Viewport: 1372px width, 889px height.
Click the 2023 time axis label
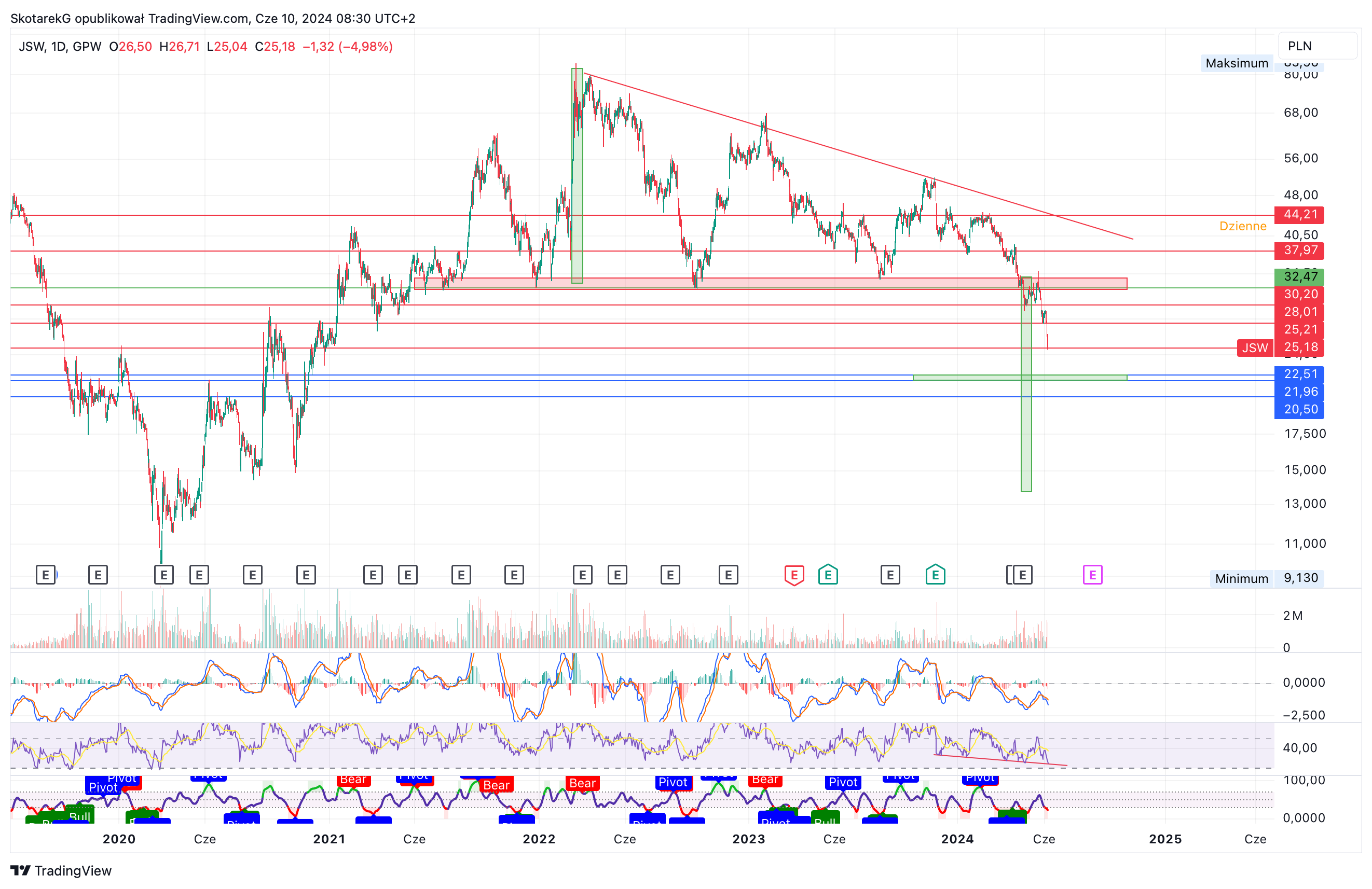(x=749, y=839)
